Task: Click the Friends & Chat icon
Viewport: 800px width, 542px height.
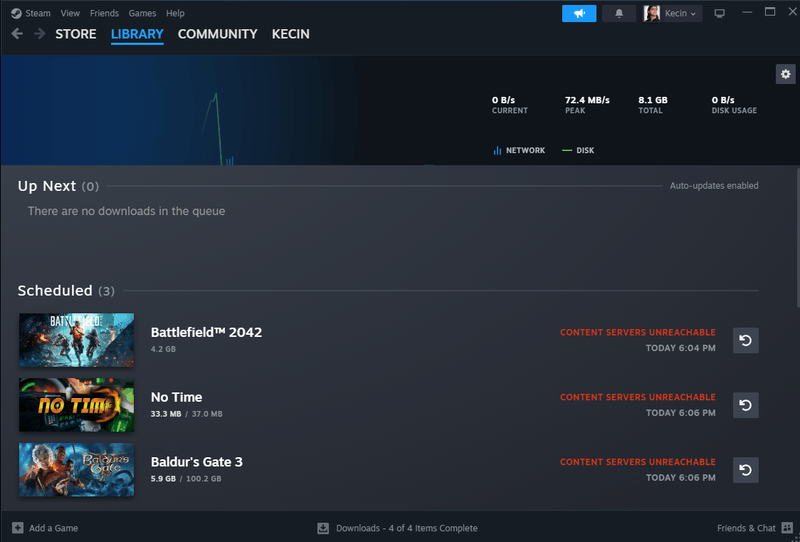Action: point(787,528)
